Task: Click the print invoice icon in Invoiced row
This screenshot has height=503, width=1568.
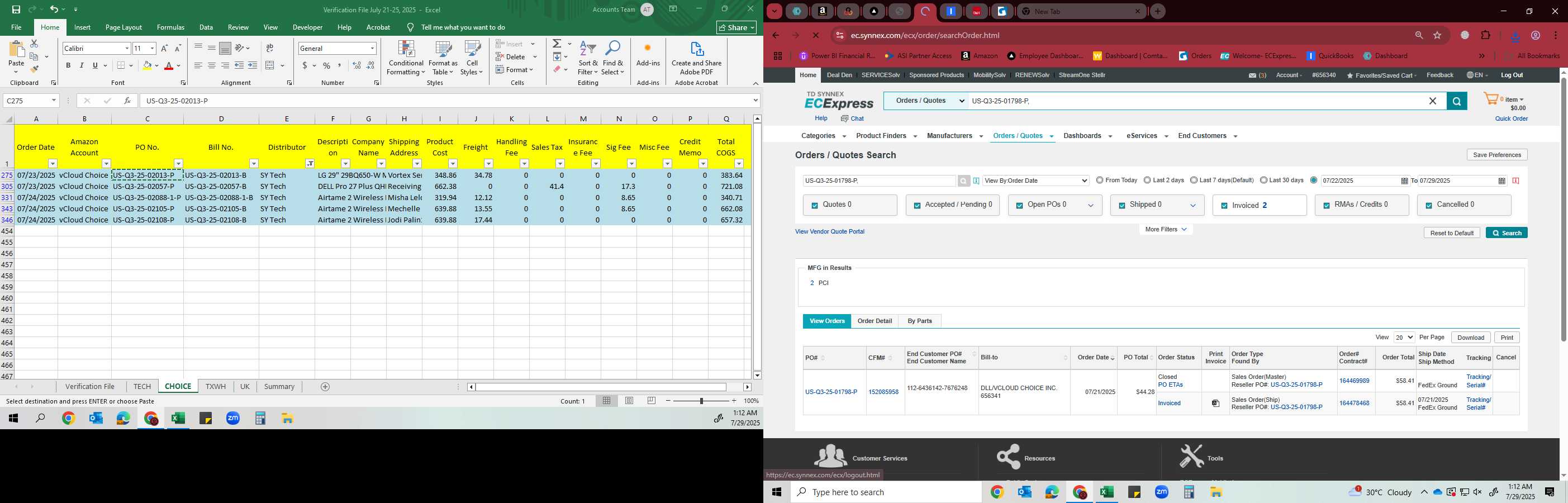Action: 1215,403
